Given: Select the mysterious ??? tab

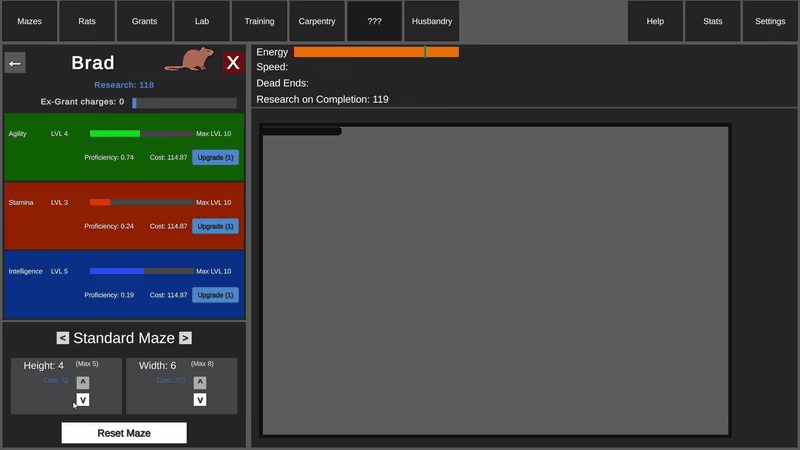Looking at the screenshot, I should coord(374,21).
